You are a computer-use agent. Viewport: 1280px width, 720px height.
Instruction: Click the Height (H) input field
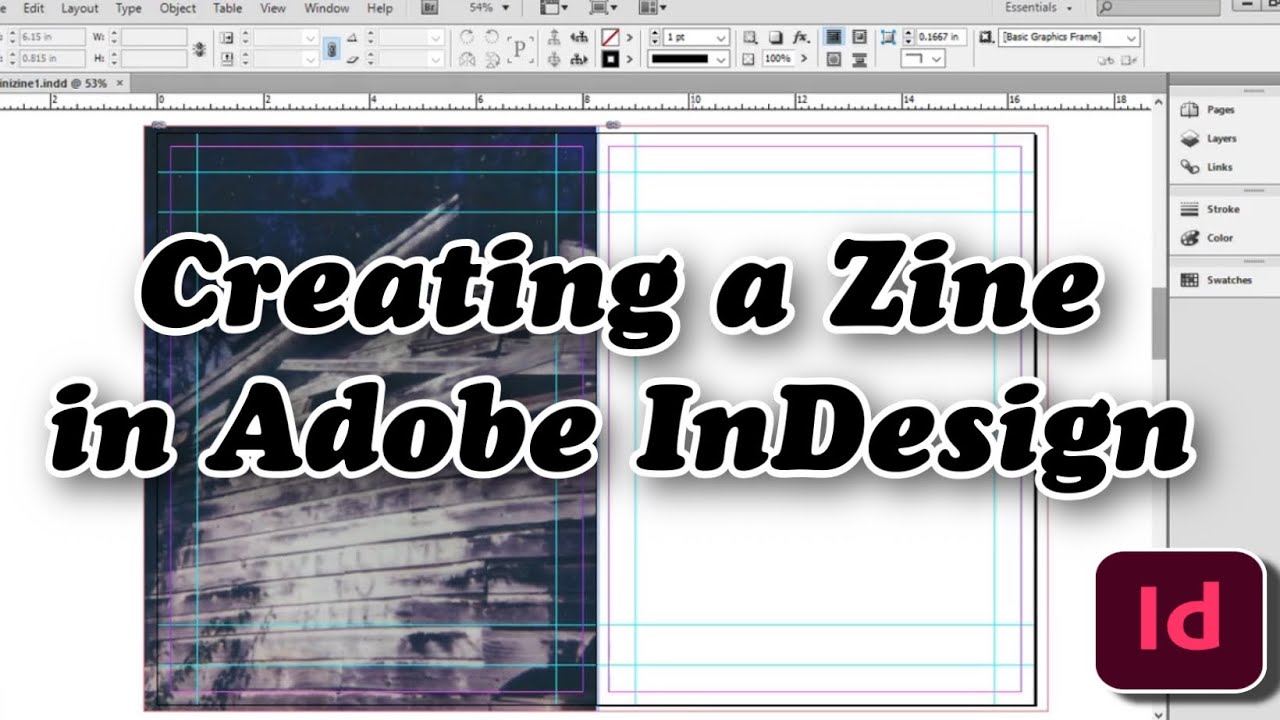tap(155, 59)
